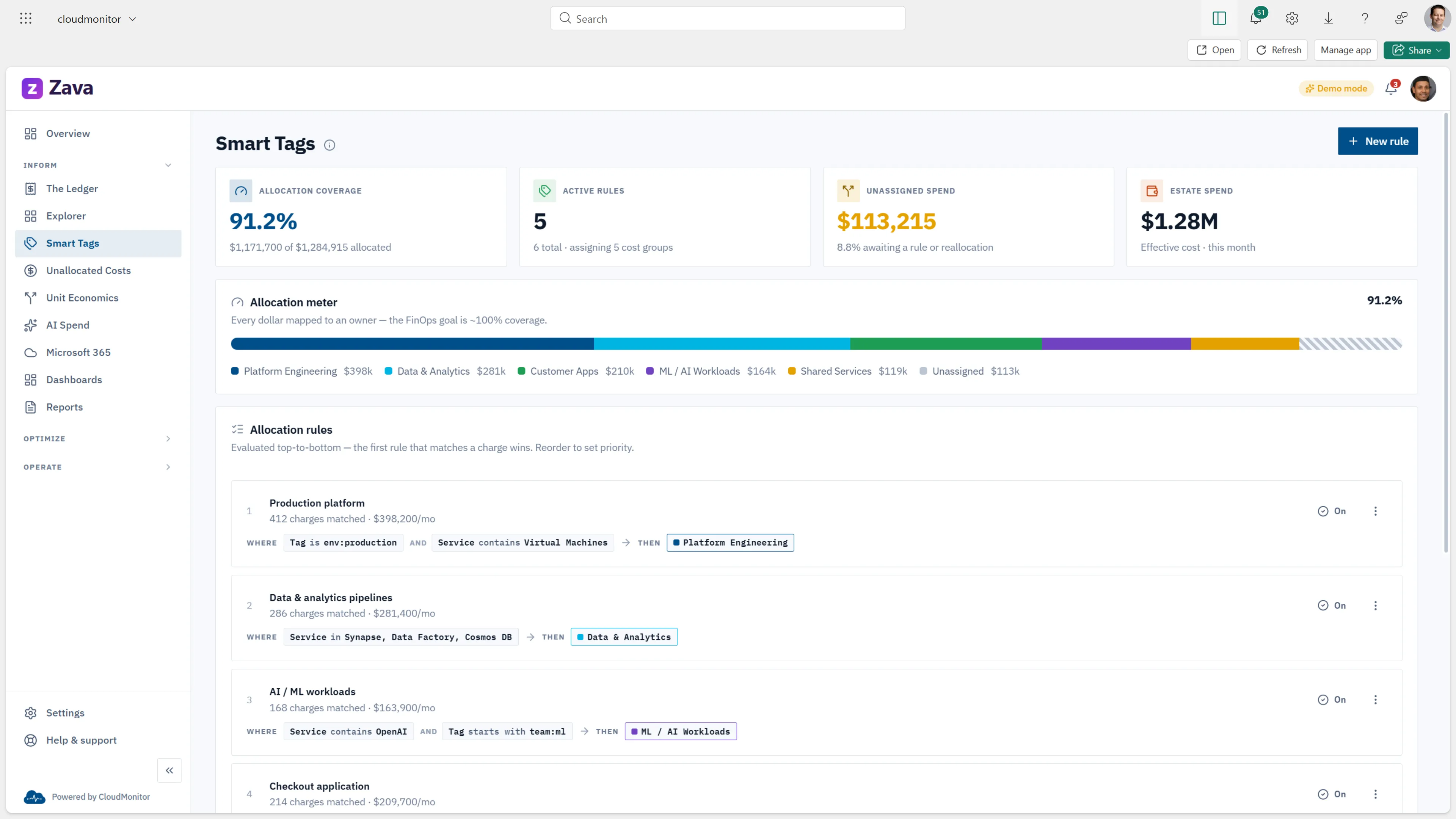Screen dimensions: 1456x819
Task: Click the Smart Tags info icon
Action: 329,145
